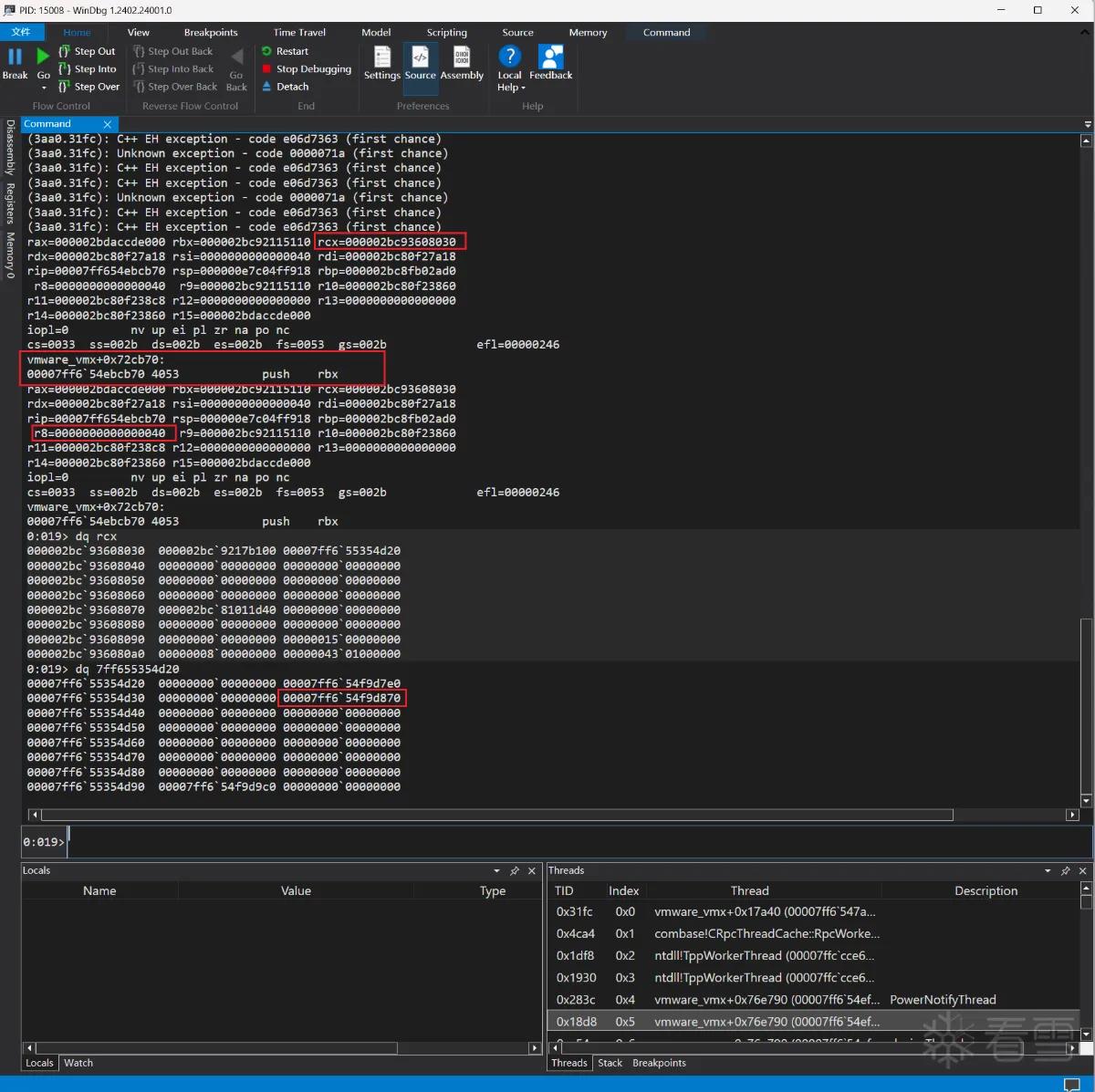This screenshot has height=1092, width=1095.
Task: Pin the Threads panel
Action: [x=1065, y=871]
